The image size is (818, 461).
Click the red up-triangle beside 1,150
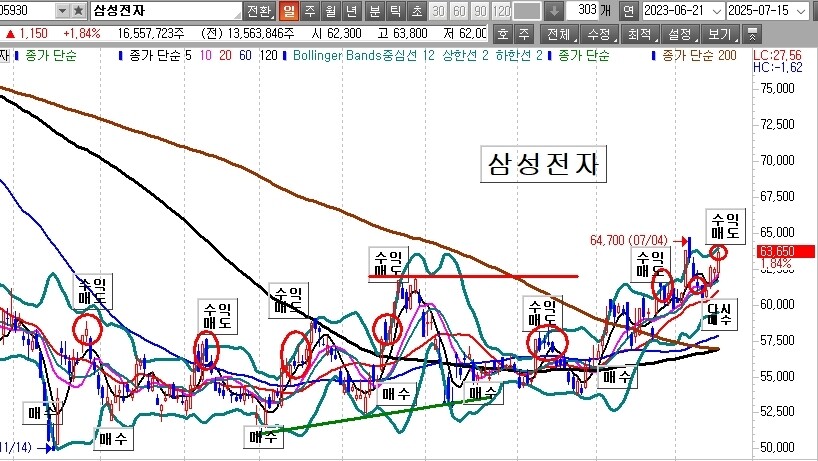pyautogui.click(x=10, y=34)
